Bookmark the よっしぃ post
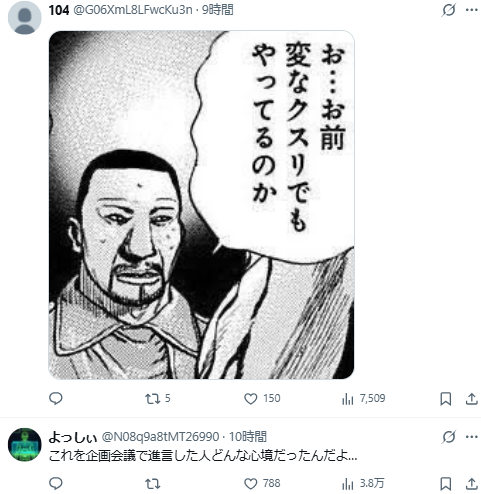481x494 pixels. 446,484
